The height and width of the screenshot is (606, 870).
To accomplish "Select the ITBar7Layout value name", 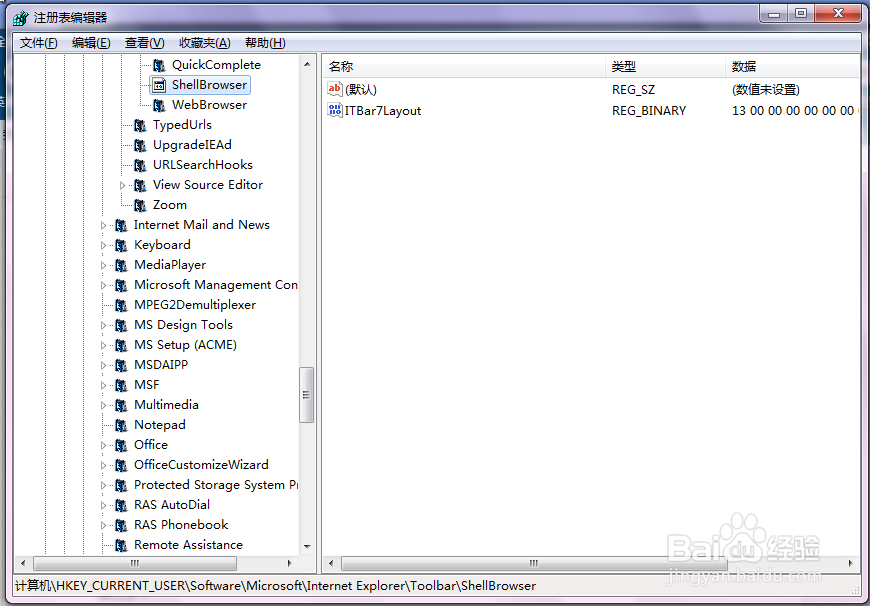I will point(383,110).
